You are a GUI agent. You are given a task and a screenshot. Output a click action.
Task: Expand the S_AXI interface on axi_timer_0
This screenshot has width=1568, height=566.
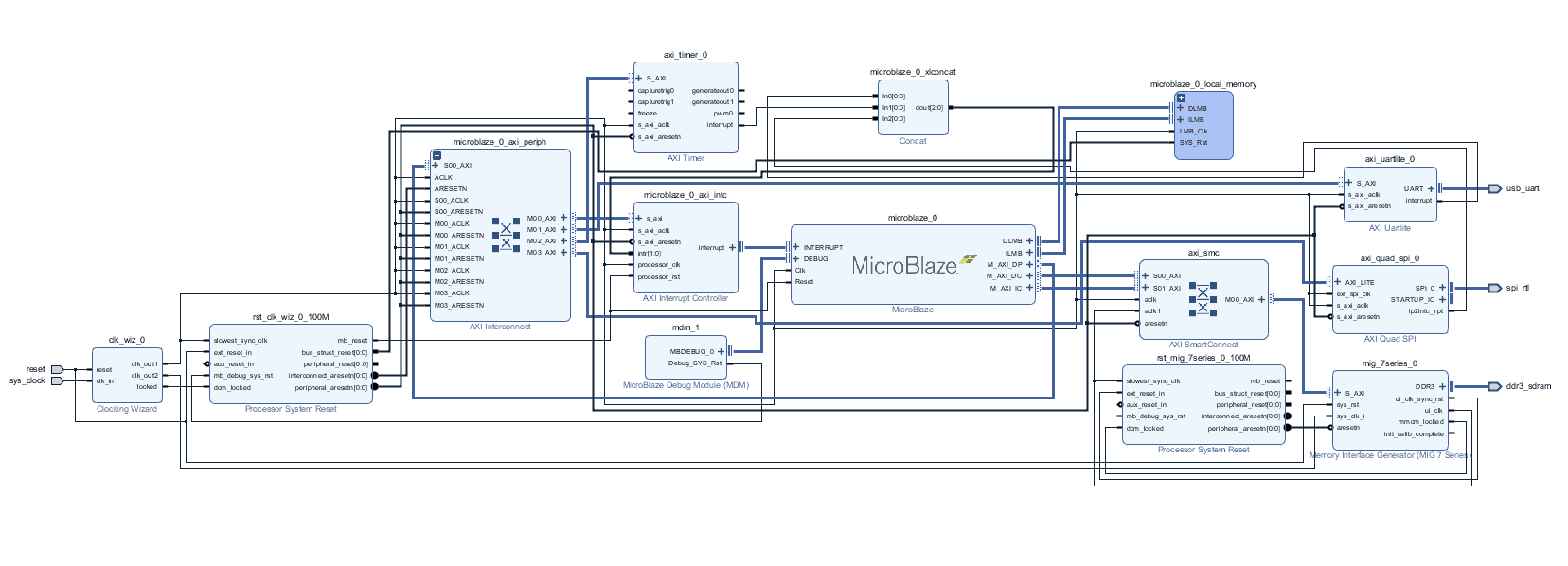tap(639, 79)
